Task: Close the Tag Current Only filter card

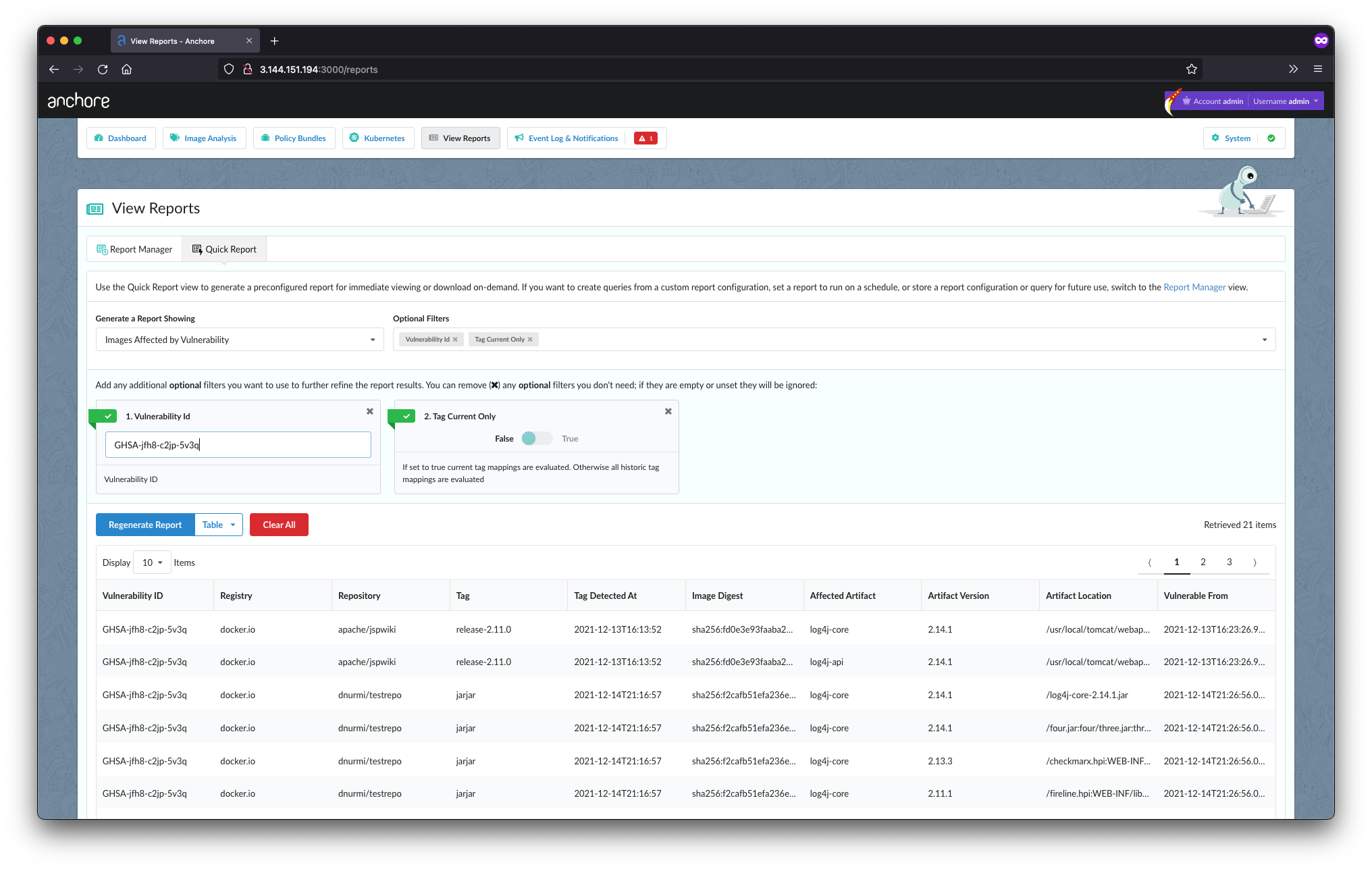Action: [x=668, y=411]
